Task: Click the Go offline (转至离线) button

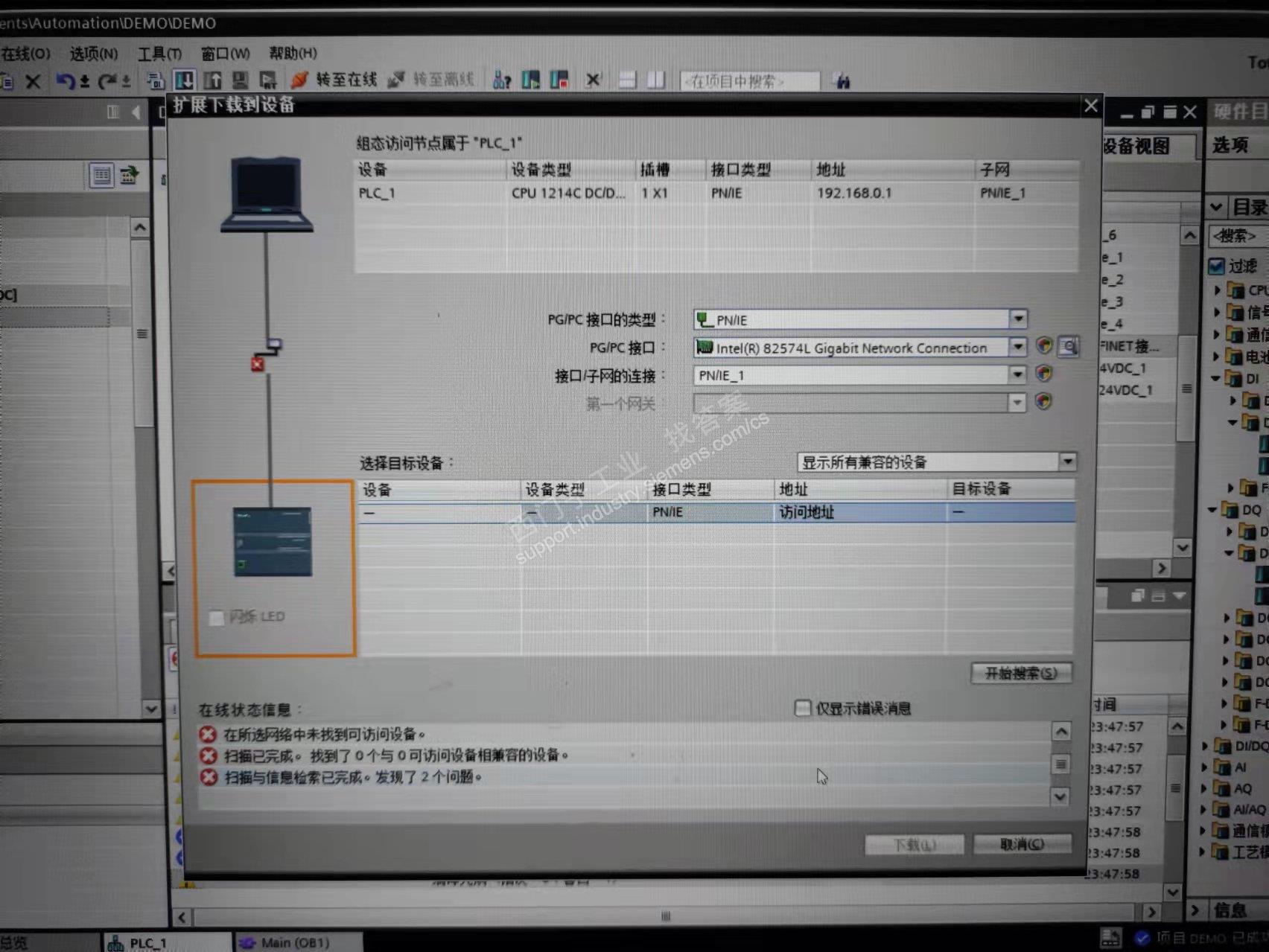Action: click(431, 80)
